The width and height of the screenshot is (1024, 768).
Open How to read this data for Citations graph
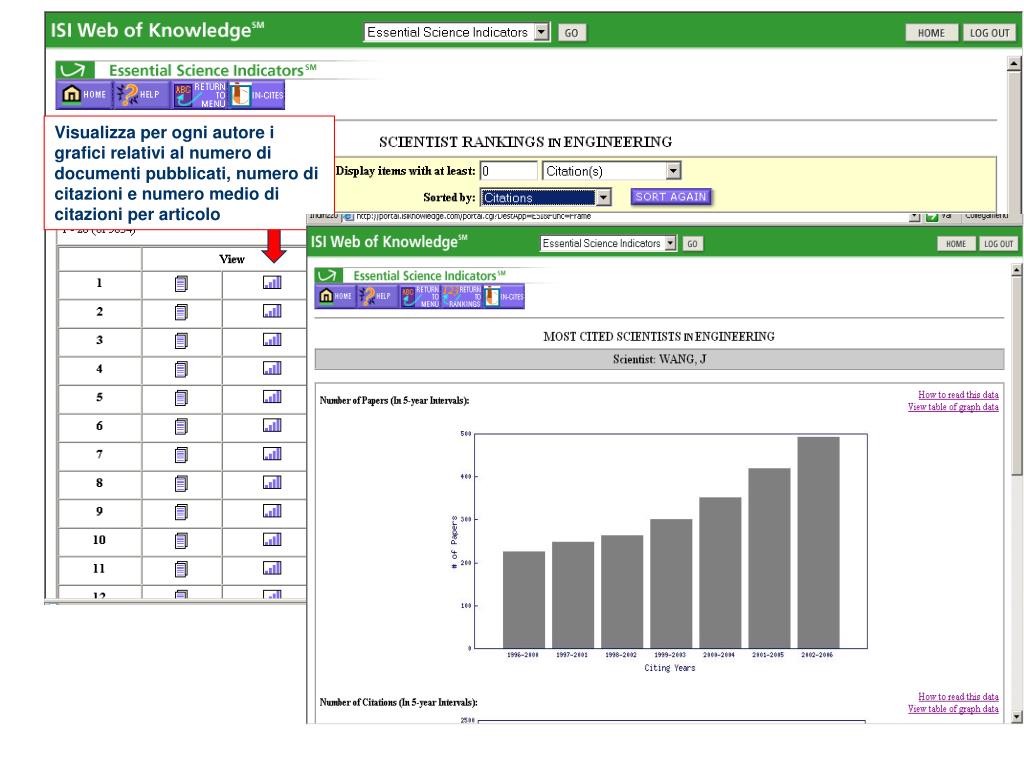[958, 697]
